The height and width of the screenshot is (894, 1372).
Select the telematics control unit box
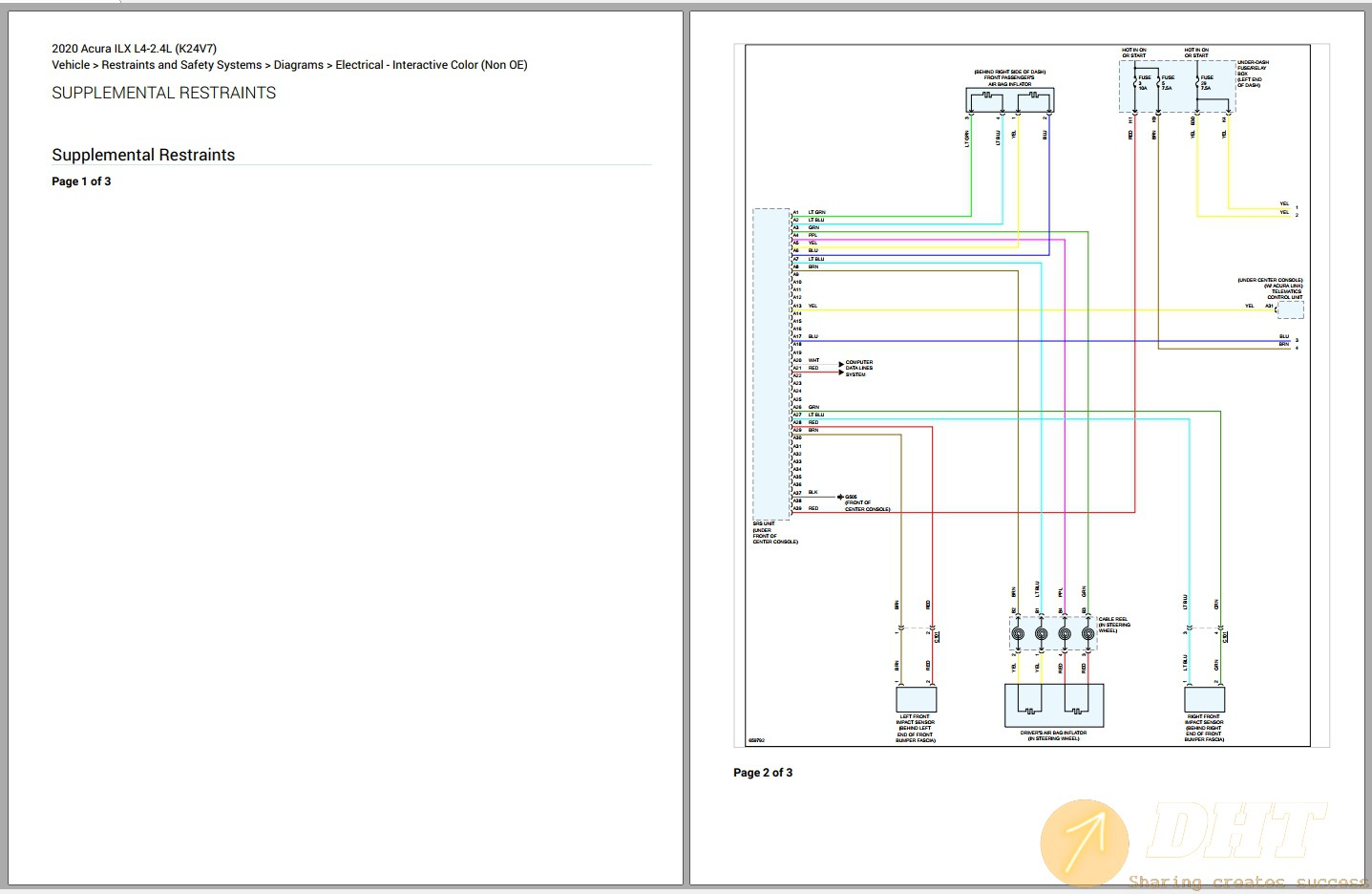click(1290, 309)
